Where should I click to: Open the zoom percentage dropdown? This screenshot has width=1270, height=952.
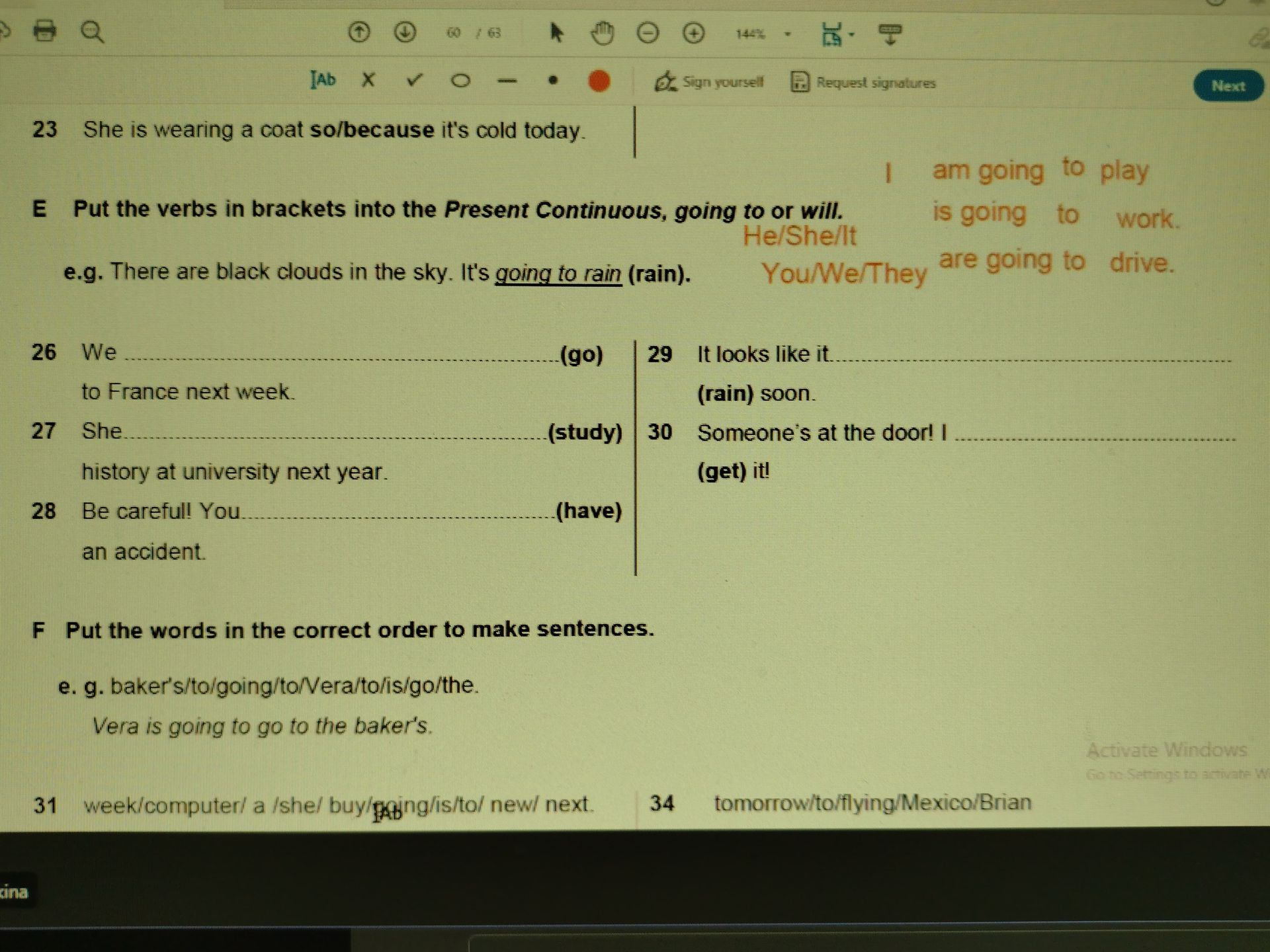[x=788, y=34]
